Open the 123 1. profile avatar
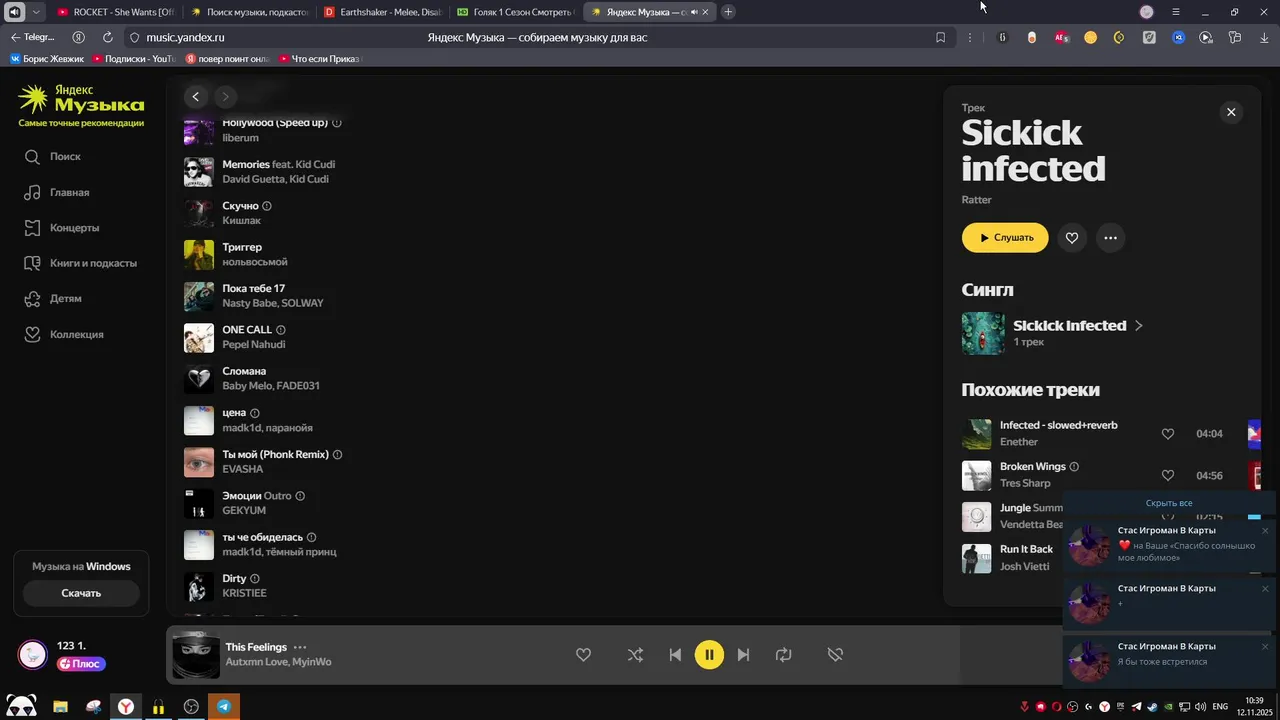The width and height of the screenshot is (1280, 720). tap(33, 655)
